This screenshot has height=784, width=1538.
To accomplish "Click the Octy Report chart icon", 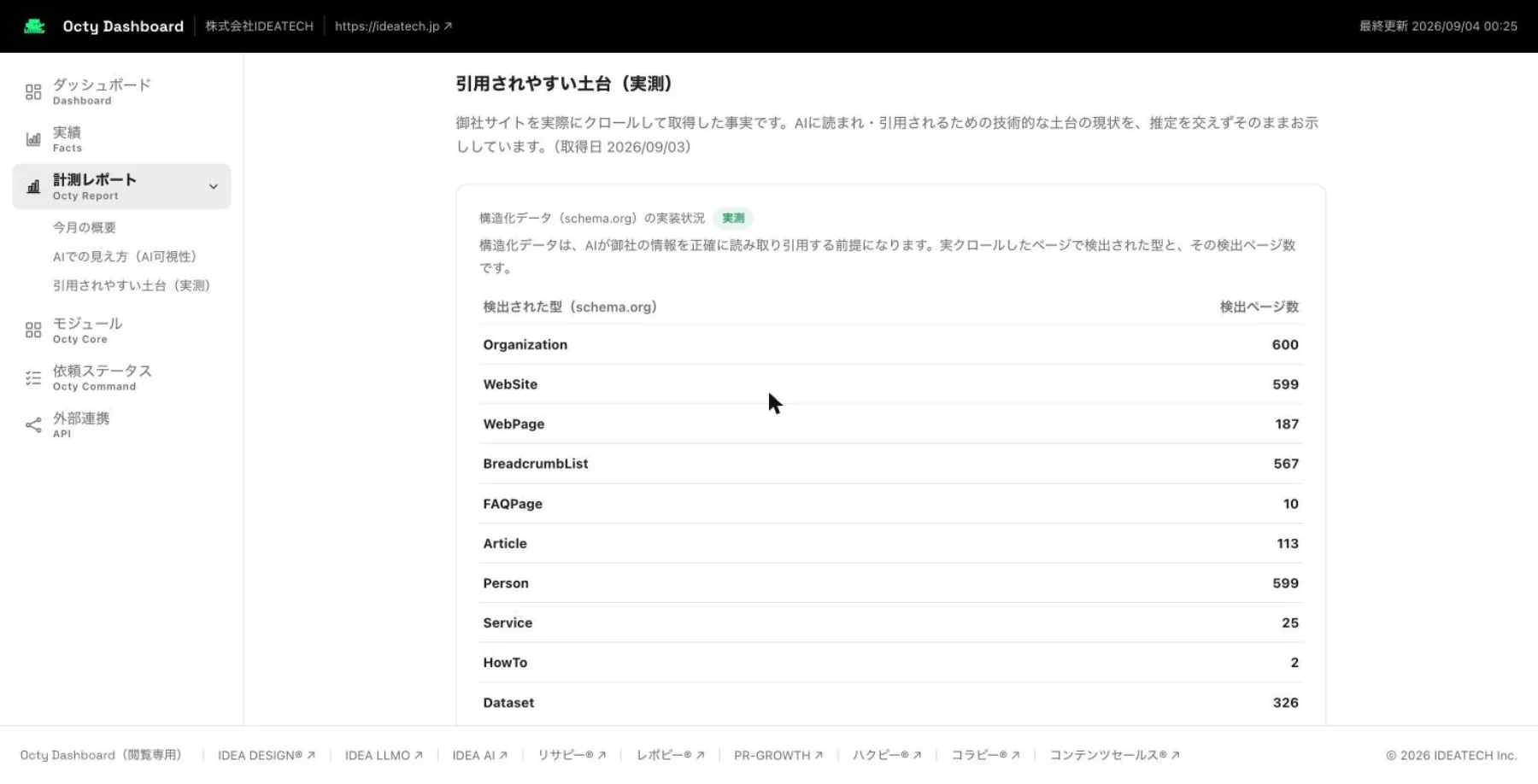I will coord(33,186).
